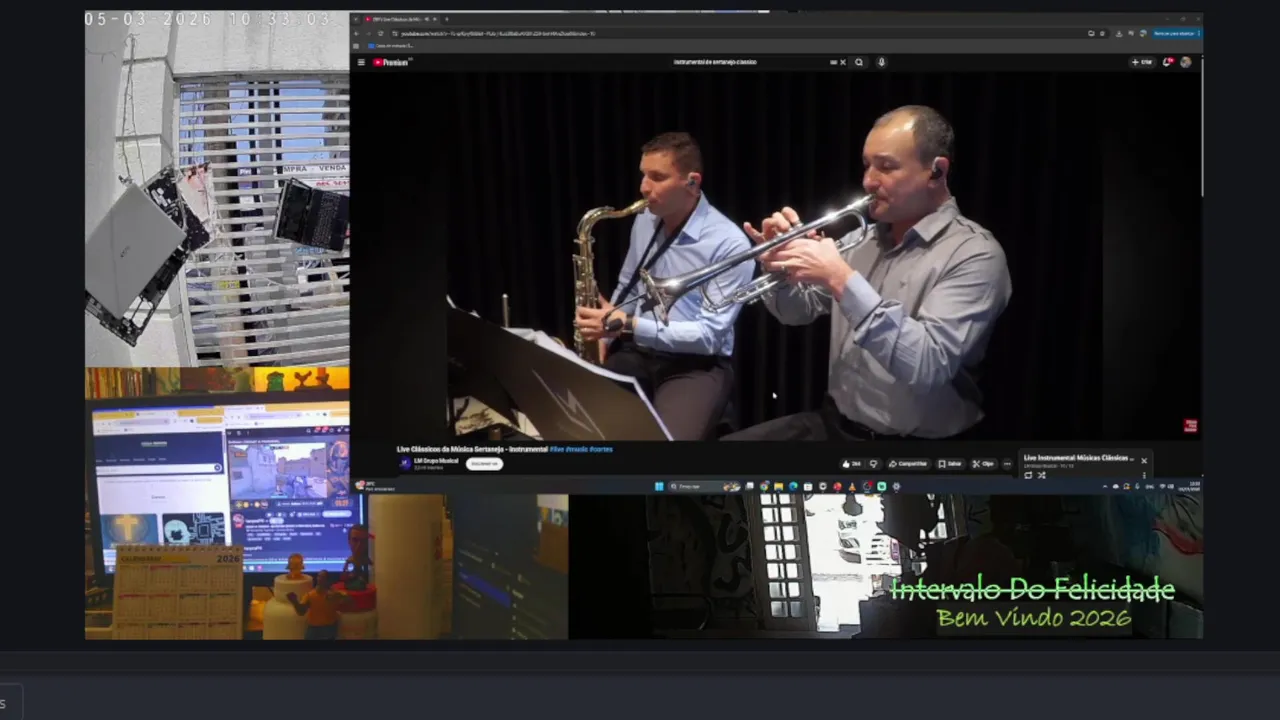Click the Clipe button under video
The height and width of the screenshot is (720, 1280).
pos(983,464)
